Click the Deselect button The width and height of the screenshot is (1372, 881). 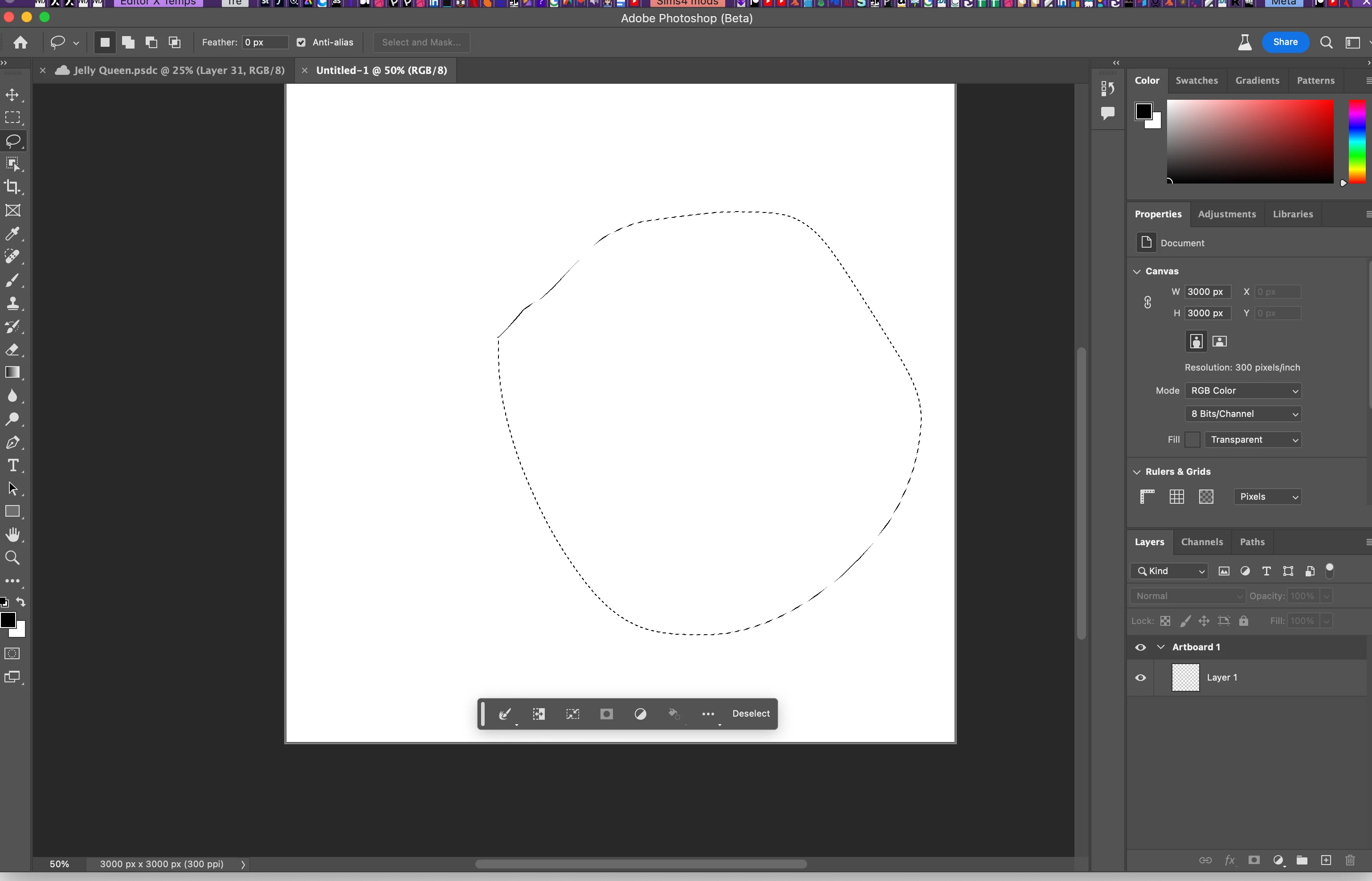(x=751, y=714)
